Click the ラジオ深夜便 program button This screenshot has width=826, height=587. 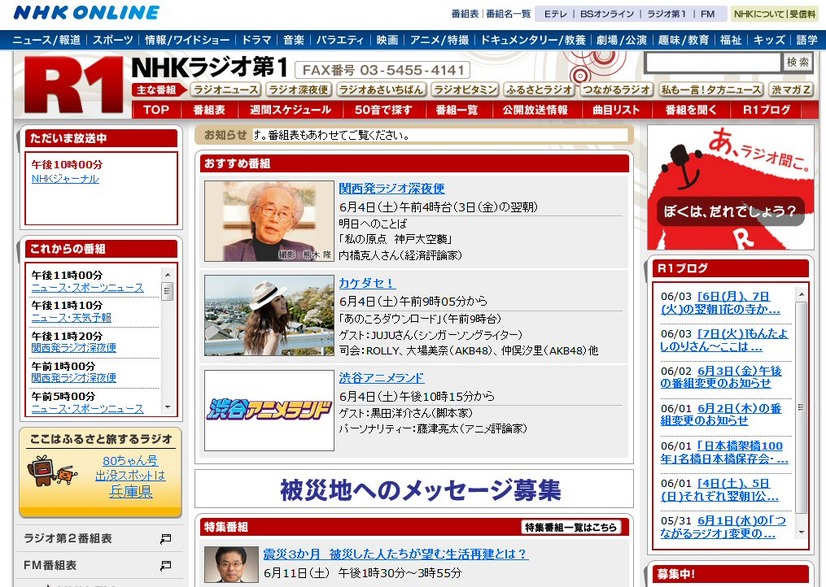click(x=298, y=90)
